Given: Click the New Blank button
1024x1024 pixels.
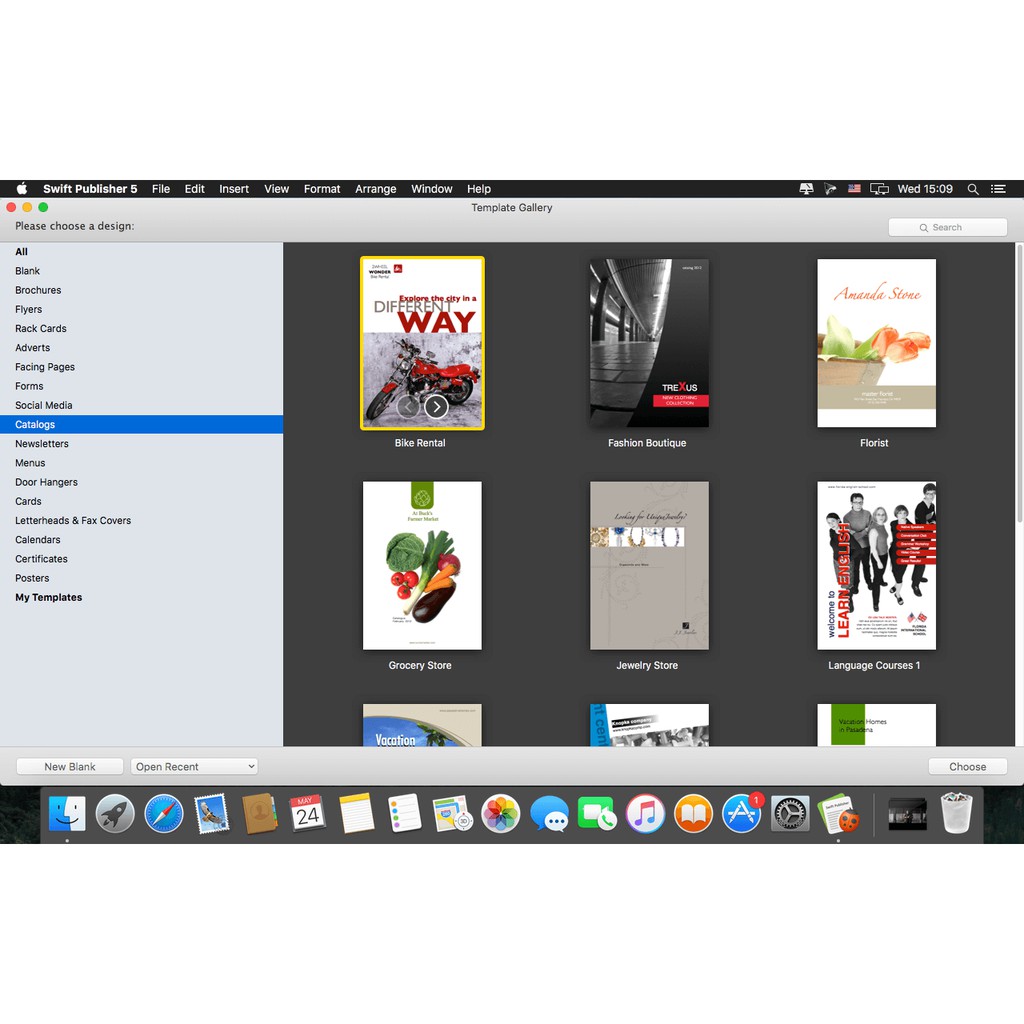Looking at the screenshot, I should tap(70, 767).
